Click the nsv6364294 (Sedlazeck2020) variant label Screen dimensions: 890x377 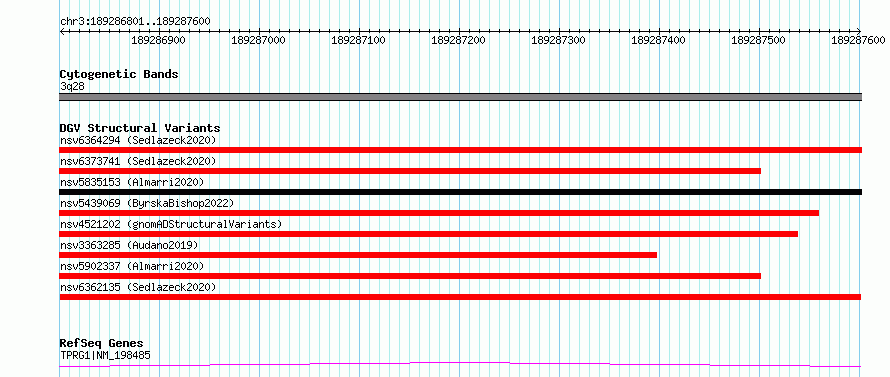(x=138, y=140)
